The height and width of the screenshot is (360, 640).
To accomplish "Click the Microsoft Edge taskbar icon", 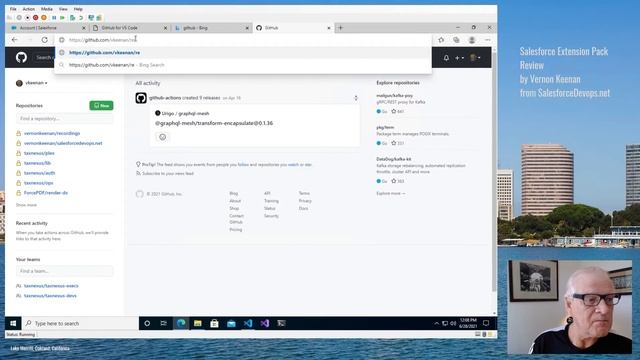I will 181,323.
